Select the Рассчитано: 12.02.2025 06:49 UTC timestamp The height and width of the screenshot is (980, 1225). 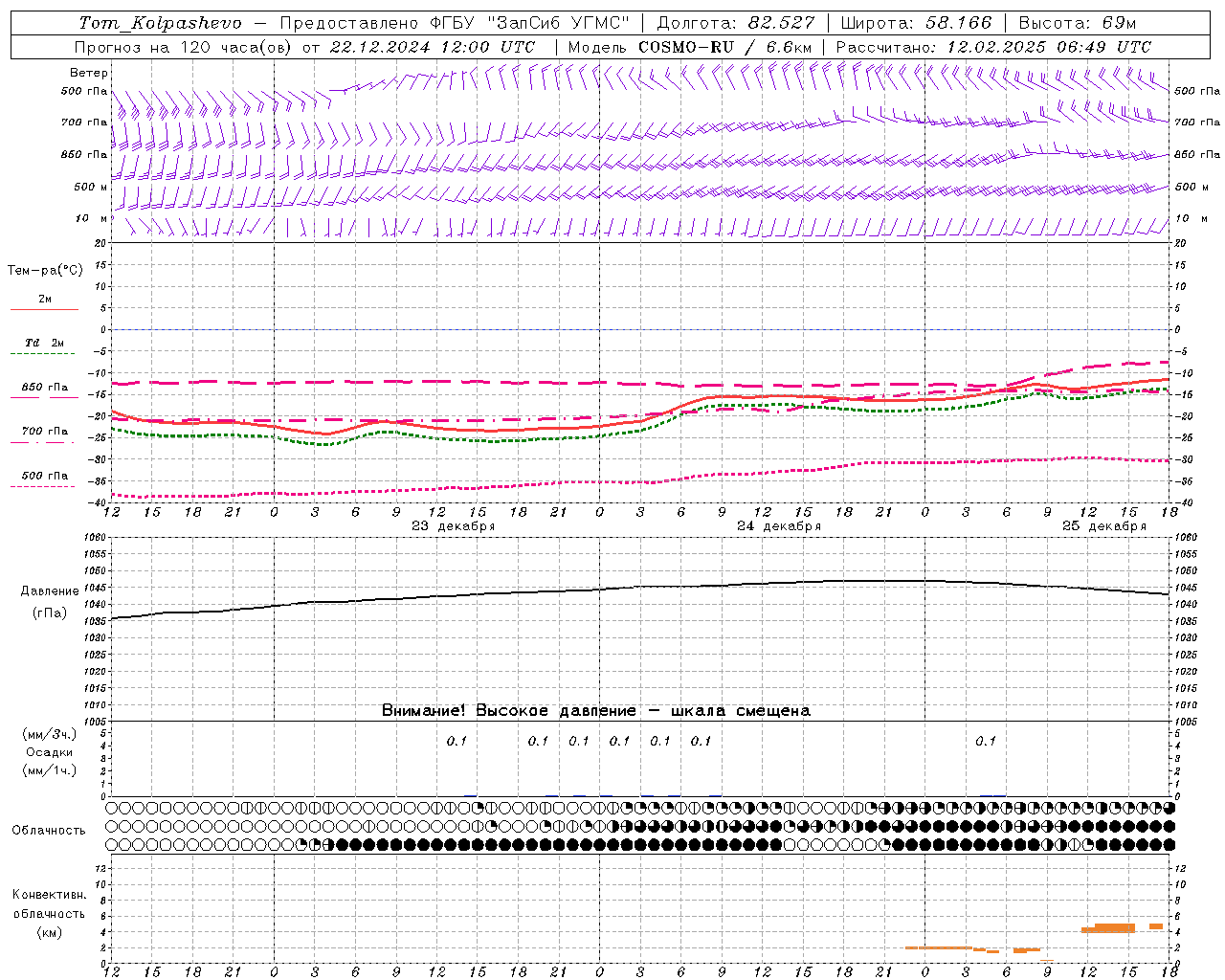993,47
